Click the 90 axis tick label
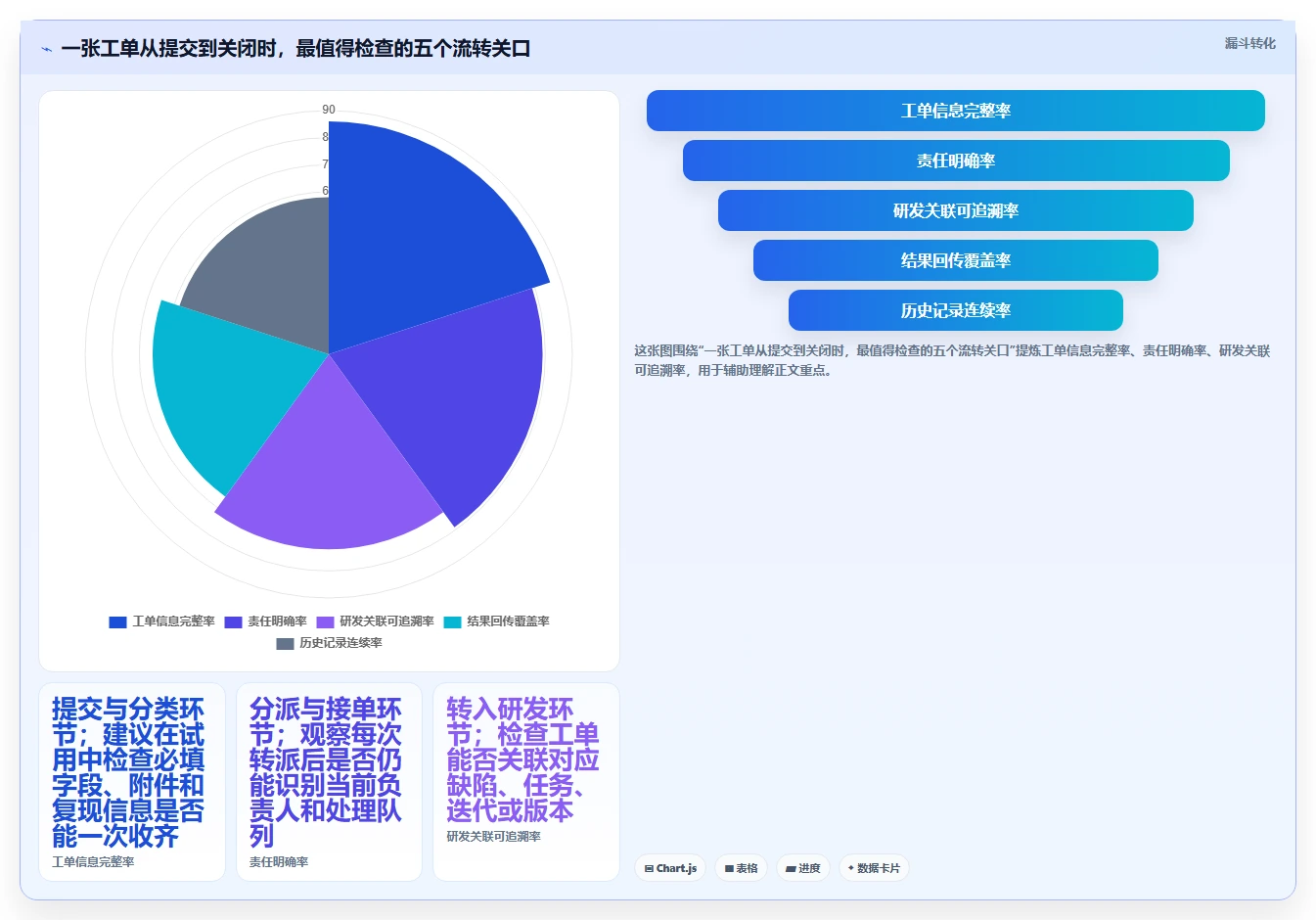This screenshot has height=920, width=1316. point(329,110)
